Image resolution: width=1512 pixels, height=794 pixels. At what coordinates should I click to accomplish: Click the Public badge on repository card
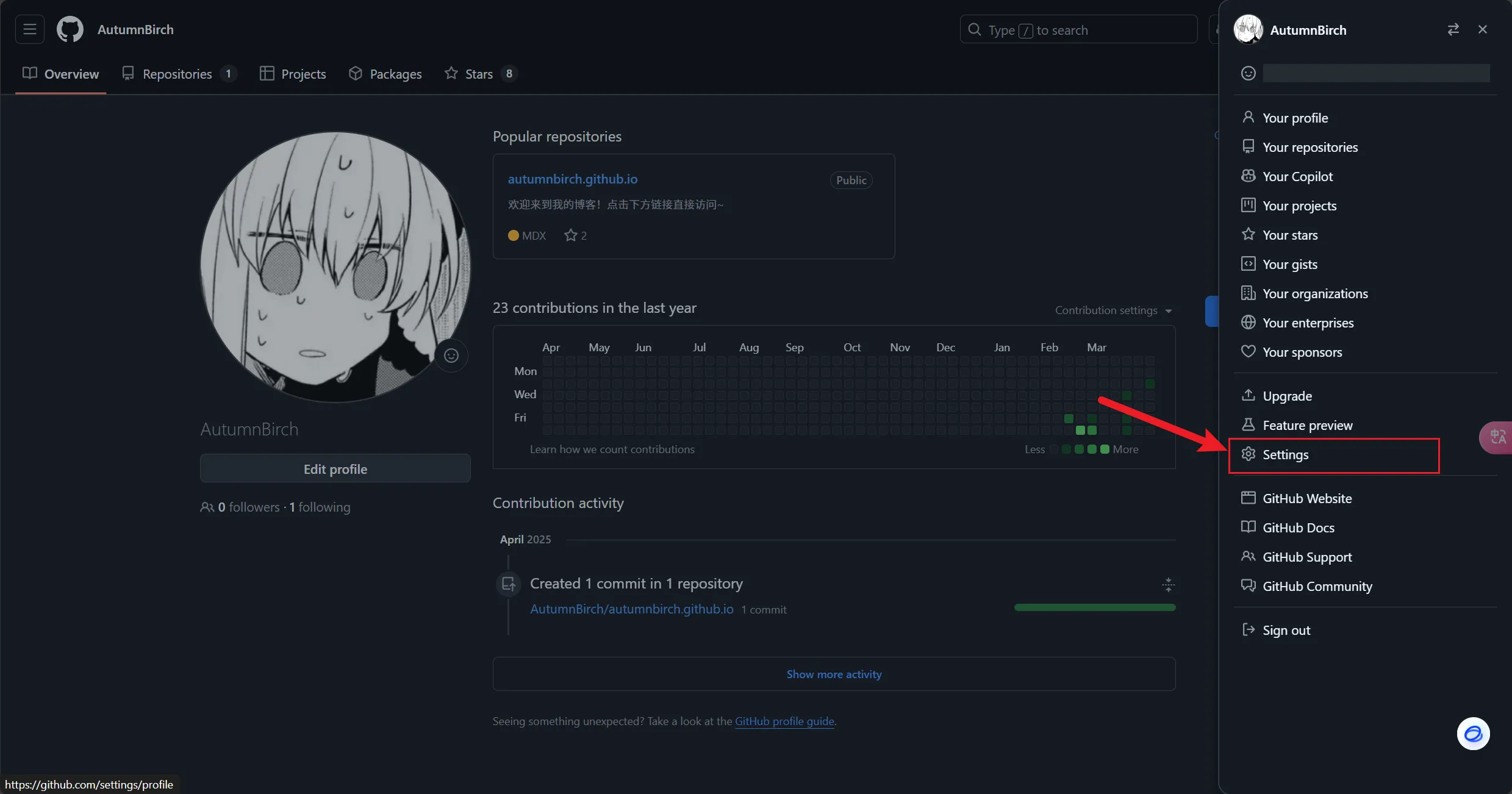851,181
